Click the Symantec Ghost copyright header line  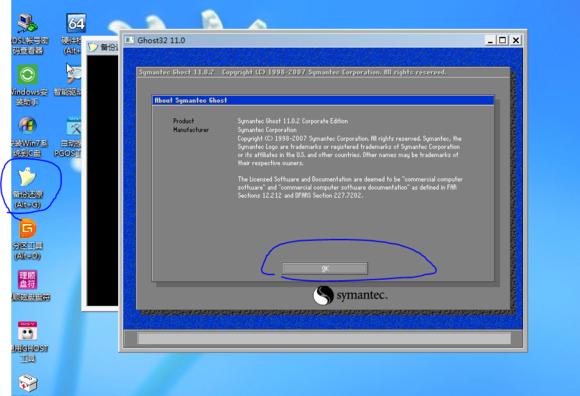pos(292,72)
